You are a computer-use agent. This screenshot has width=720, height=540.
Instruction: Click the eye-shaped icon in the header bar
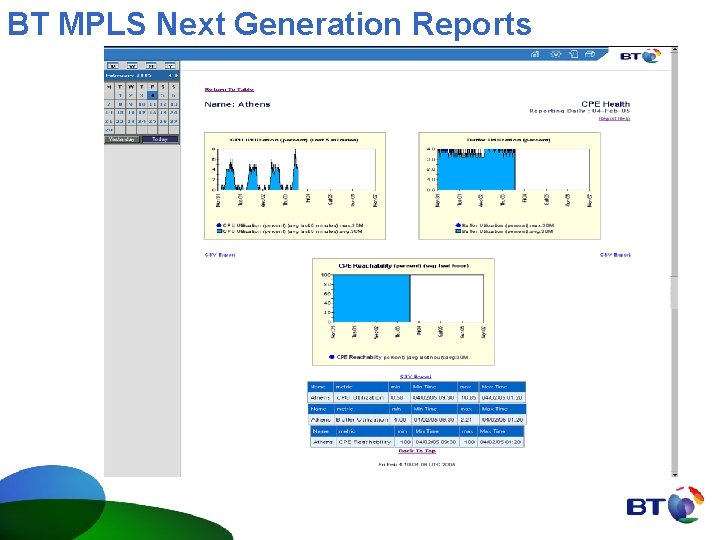tap(556, 54)
